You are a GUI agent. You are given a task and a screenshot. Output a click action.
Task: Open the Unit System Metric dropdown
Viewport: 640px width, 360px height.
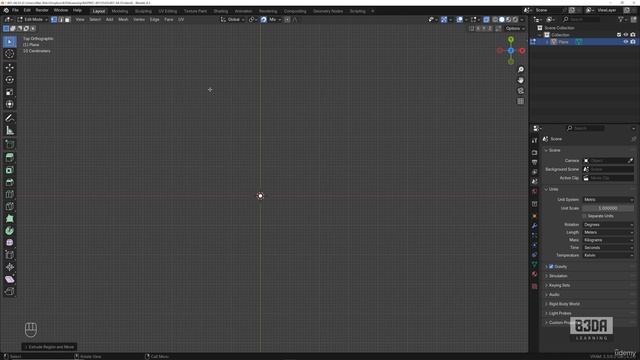[608, 200]
